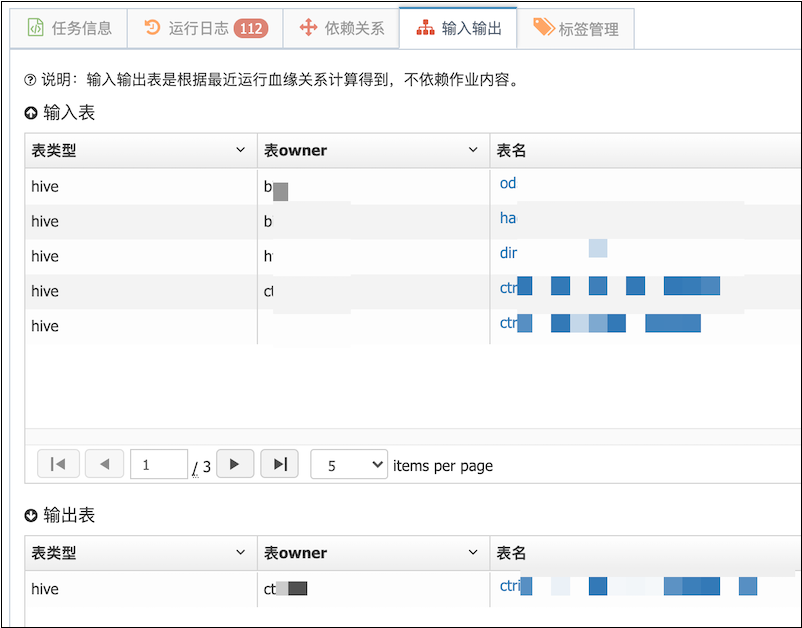The height and width of the screenshot is (628, 802).
Task: Go to first page of input table
Action: 58,464
